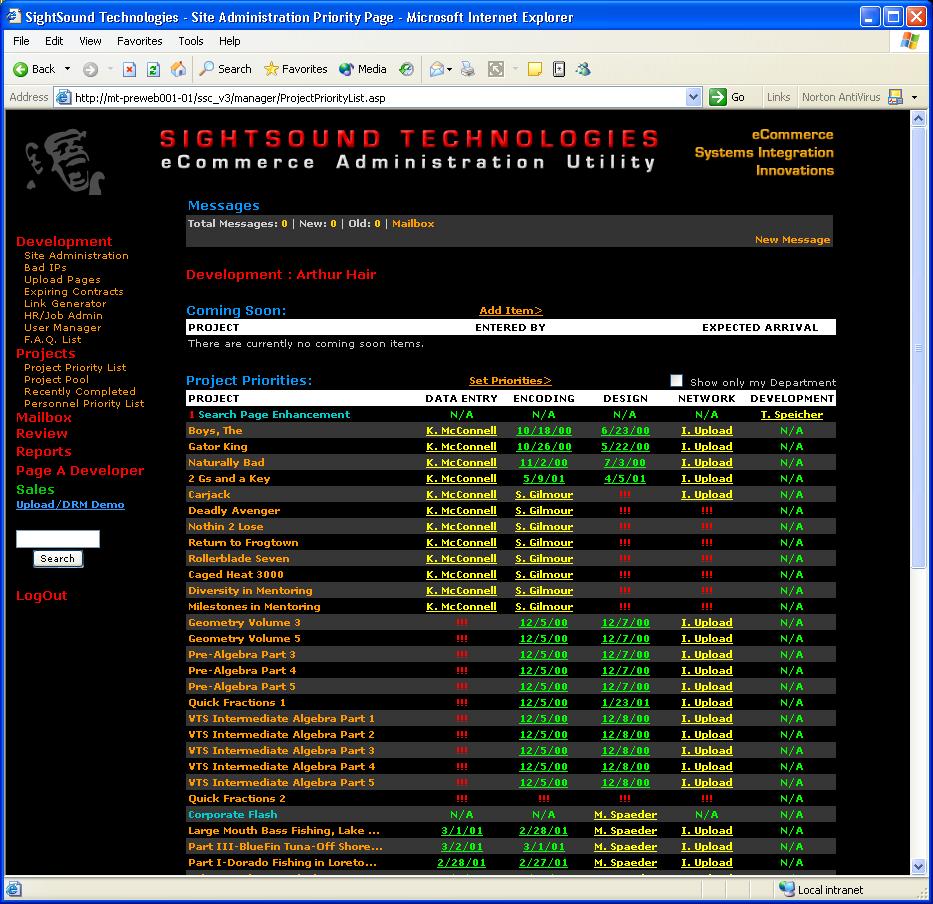Image resolution: width=933 pixels, height=904 pixels.
Task: Click K. McConnell in the Gator King row
Action: 461,447
